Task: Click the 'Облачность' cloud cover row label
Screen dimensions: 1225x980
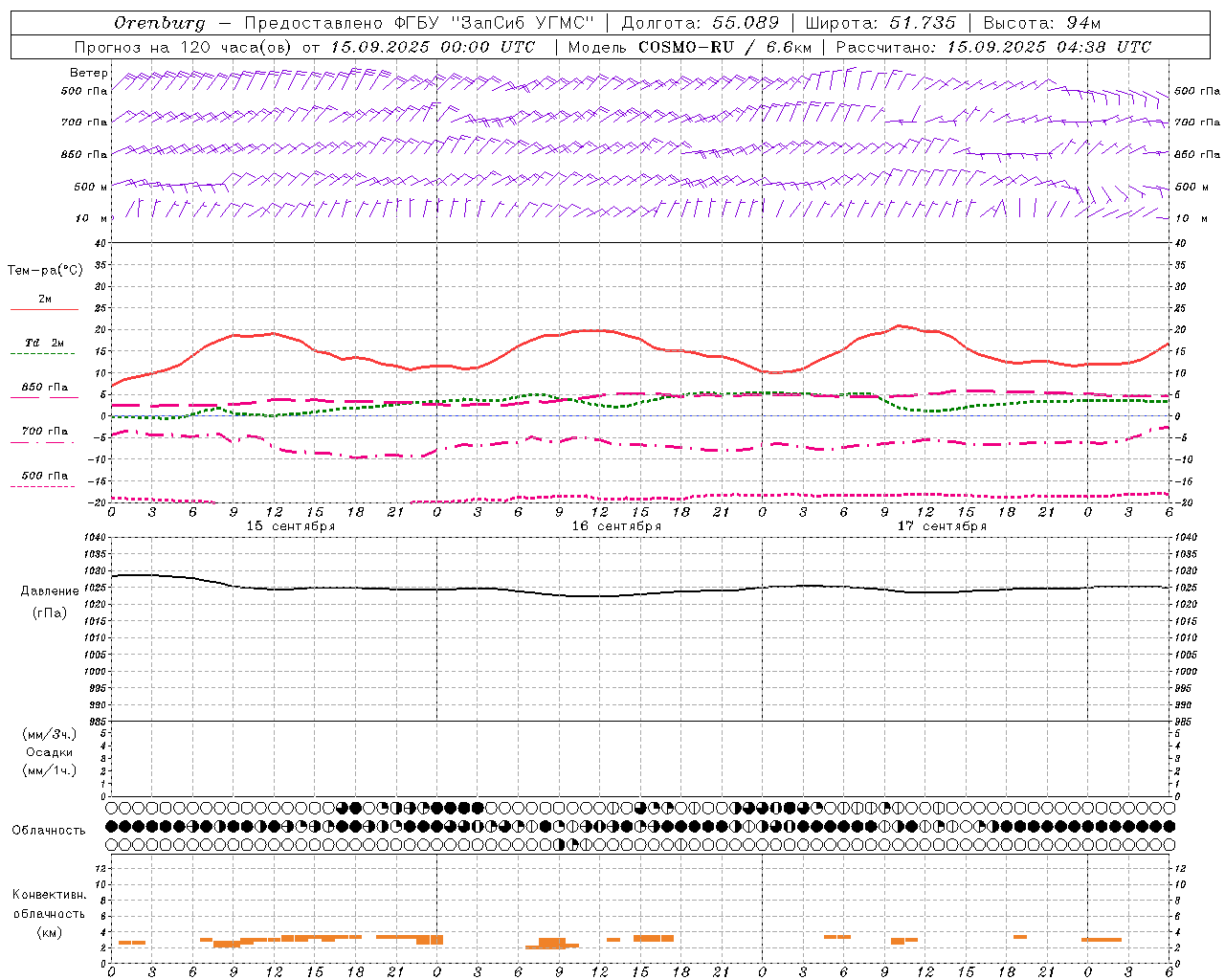Action: coord(49,830)
